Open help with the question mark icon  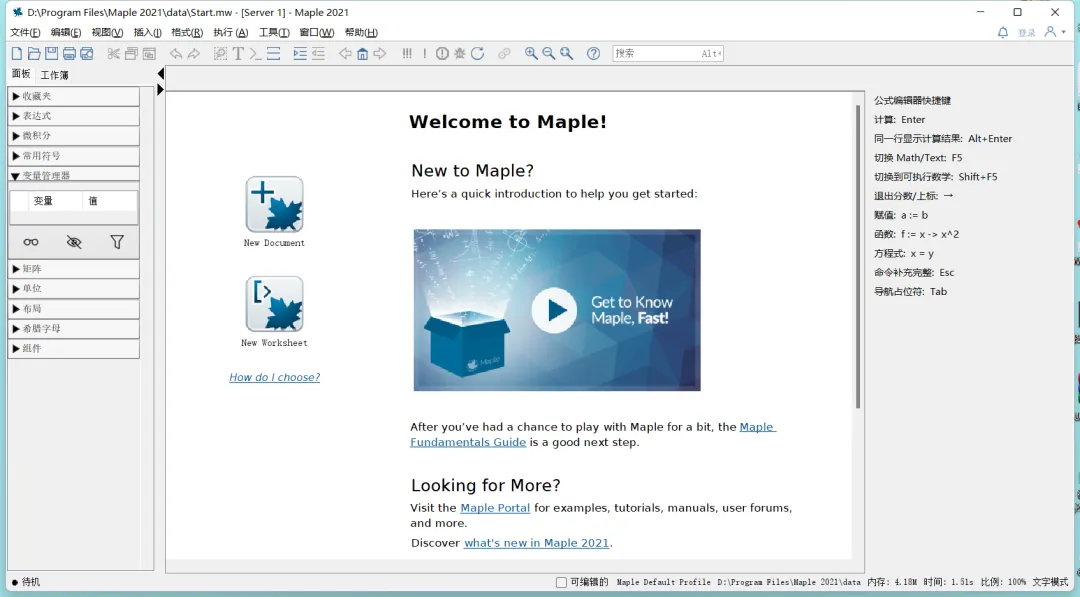(x=593, y=54)
